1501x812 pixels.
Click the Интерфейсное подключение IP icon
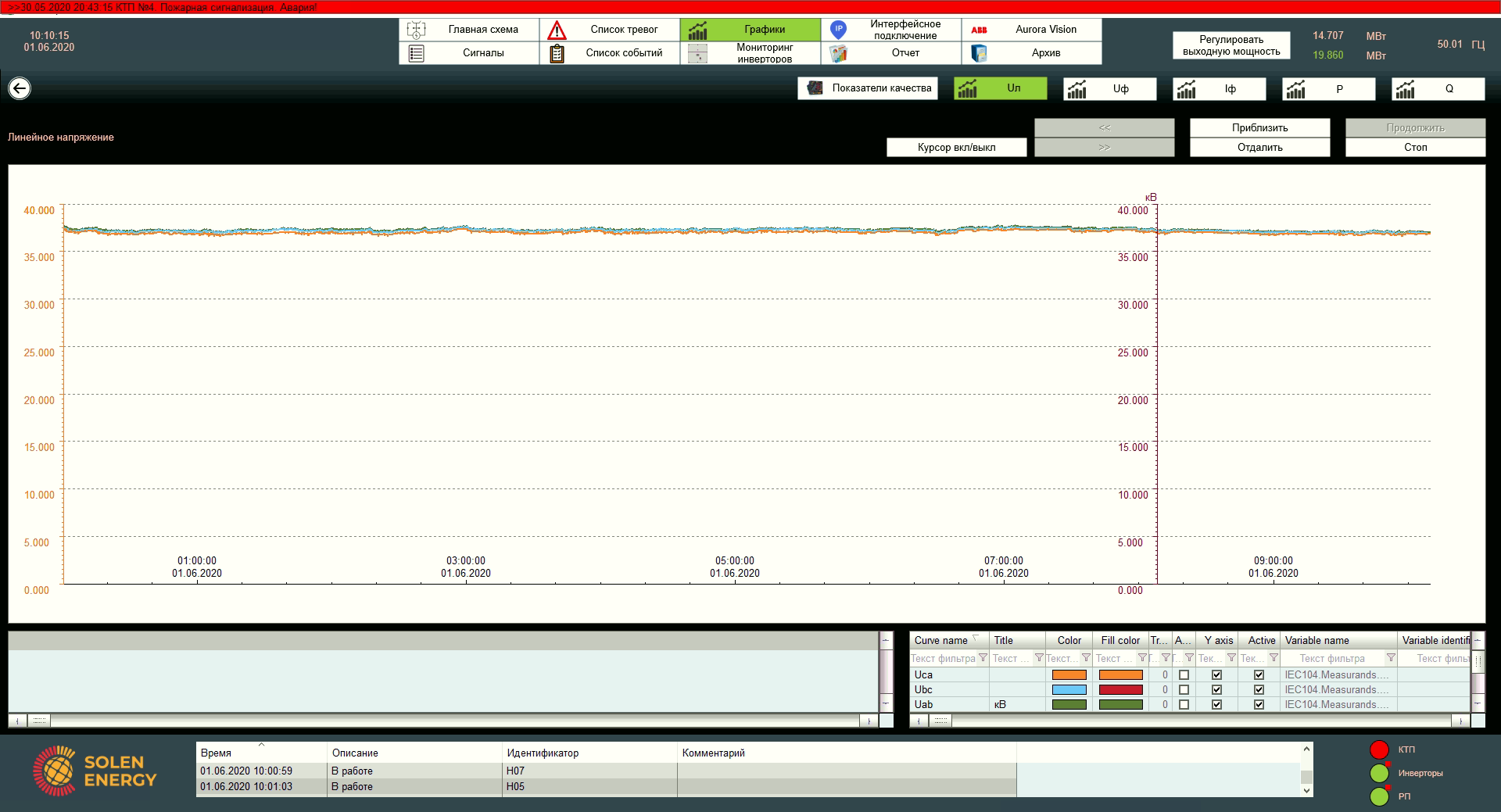pos(838,30)
